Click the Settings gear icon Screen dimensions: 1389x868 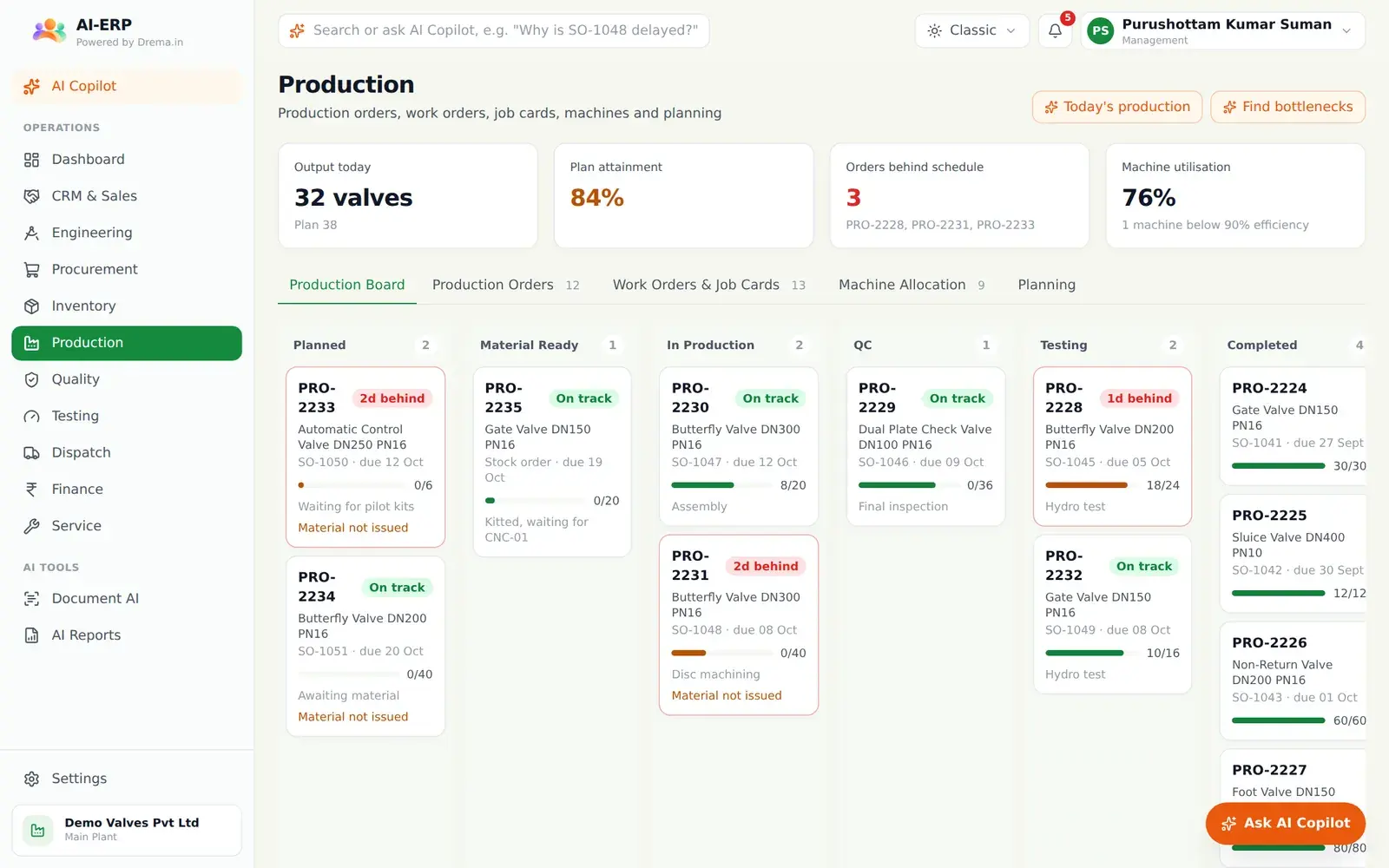click(x=32, y=779)
